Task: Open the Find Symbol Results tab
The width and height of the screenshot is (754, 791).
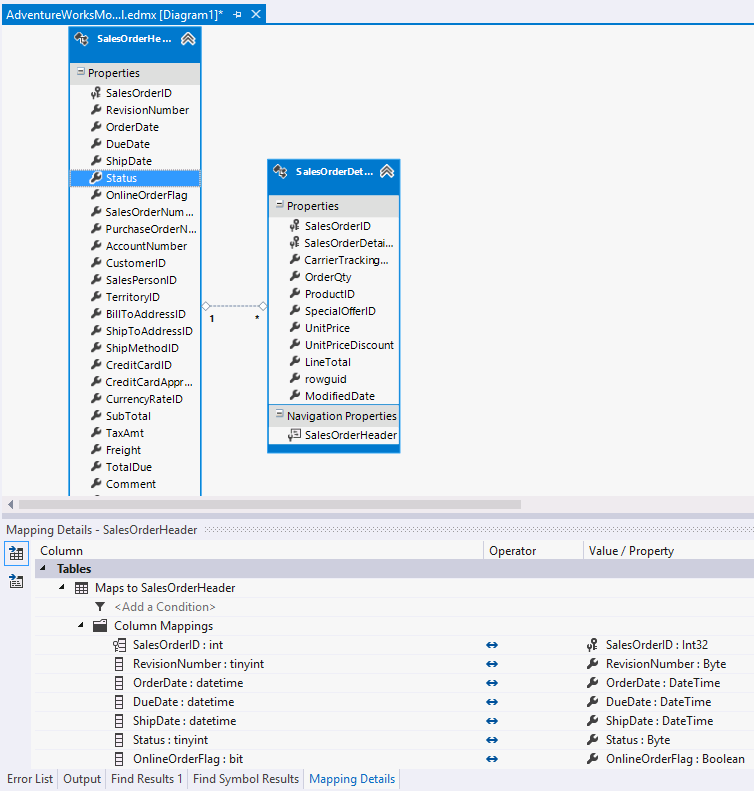Action: [x=246, y=779]
